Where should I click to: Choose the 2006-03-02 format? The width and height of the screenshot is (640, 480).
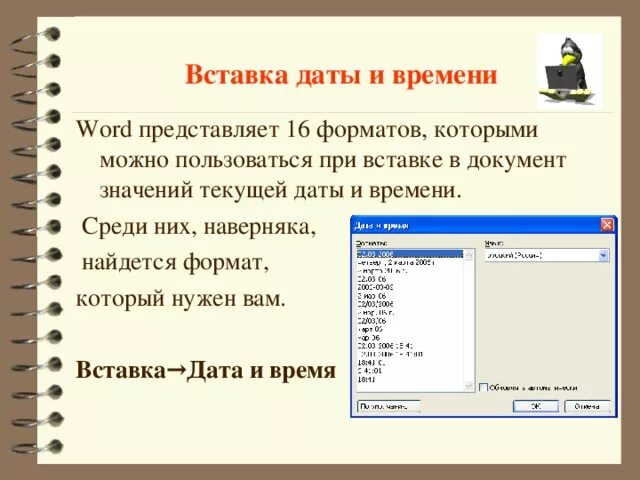[x=410, y=287]
